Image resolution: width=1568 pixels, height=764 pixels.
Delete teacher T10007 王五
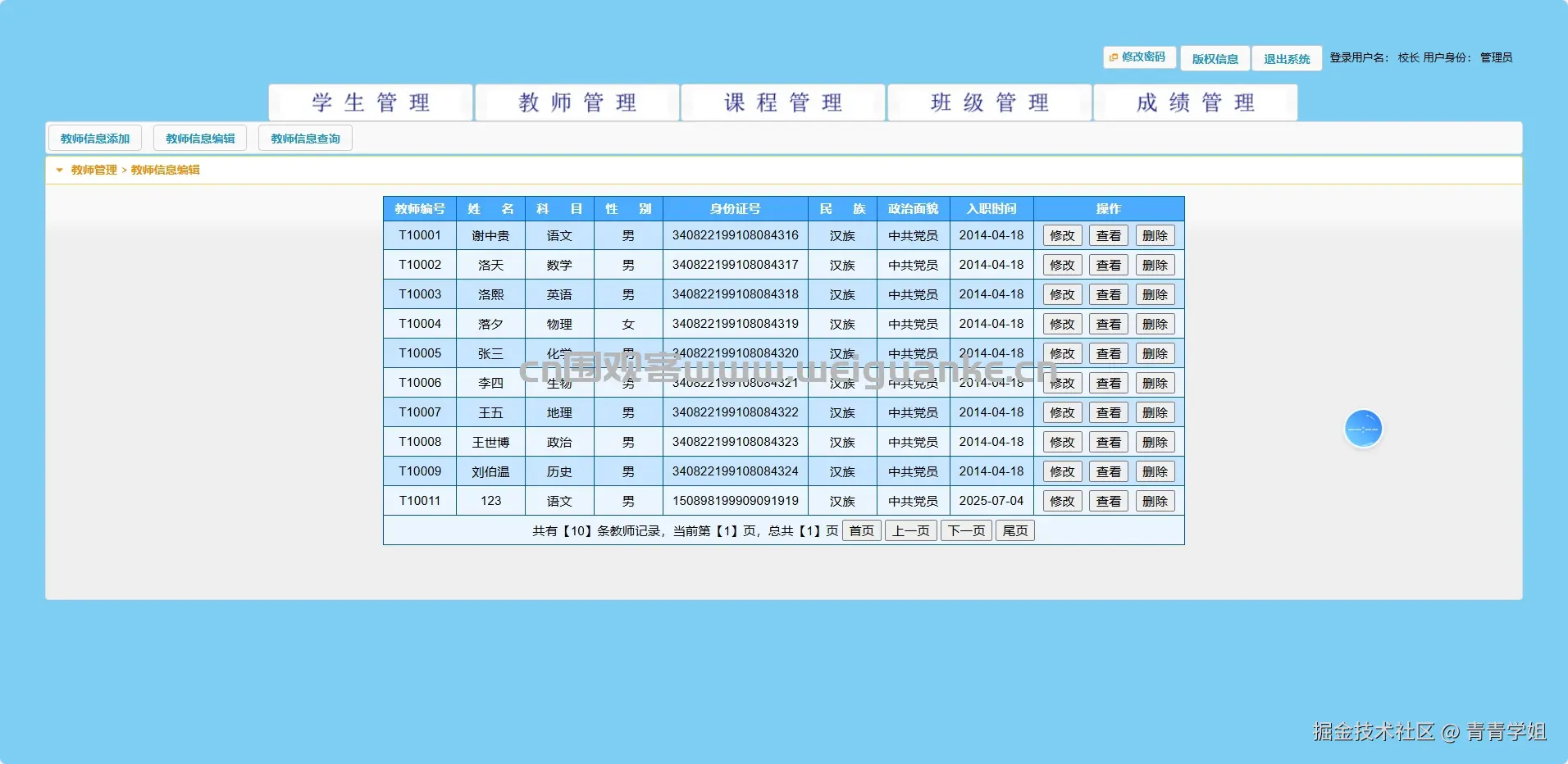pyautogui.click(x=1155, y=413)
